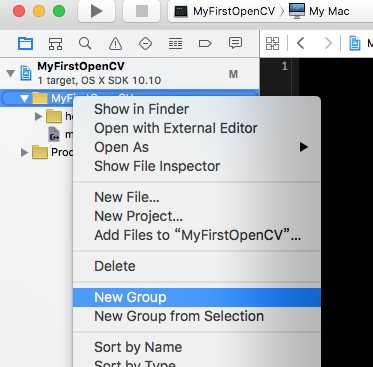The width and height of the screenshot is (373, 367).
Task: Select the C++ source file icon
Action: click(x=54, y=134)
